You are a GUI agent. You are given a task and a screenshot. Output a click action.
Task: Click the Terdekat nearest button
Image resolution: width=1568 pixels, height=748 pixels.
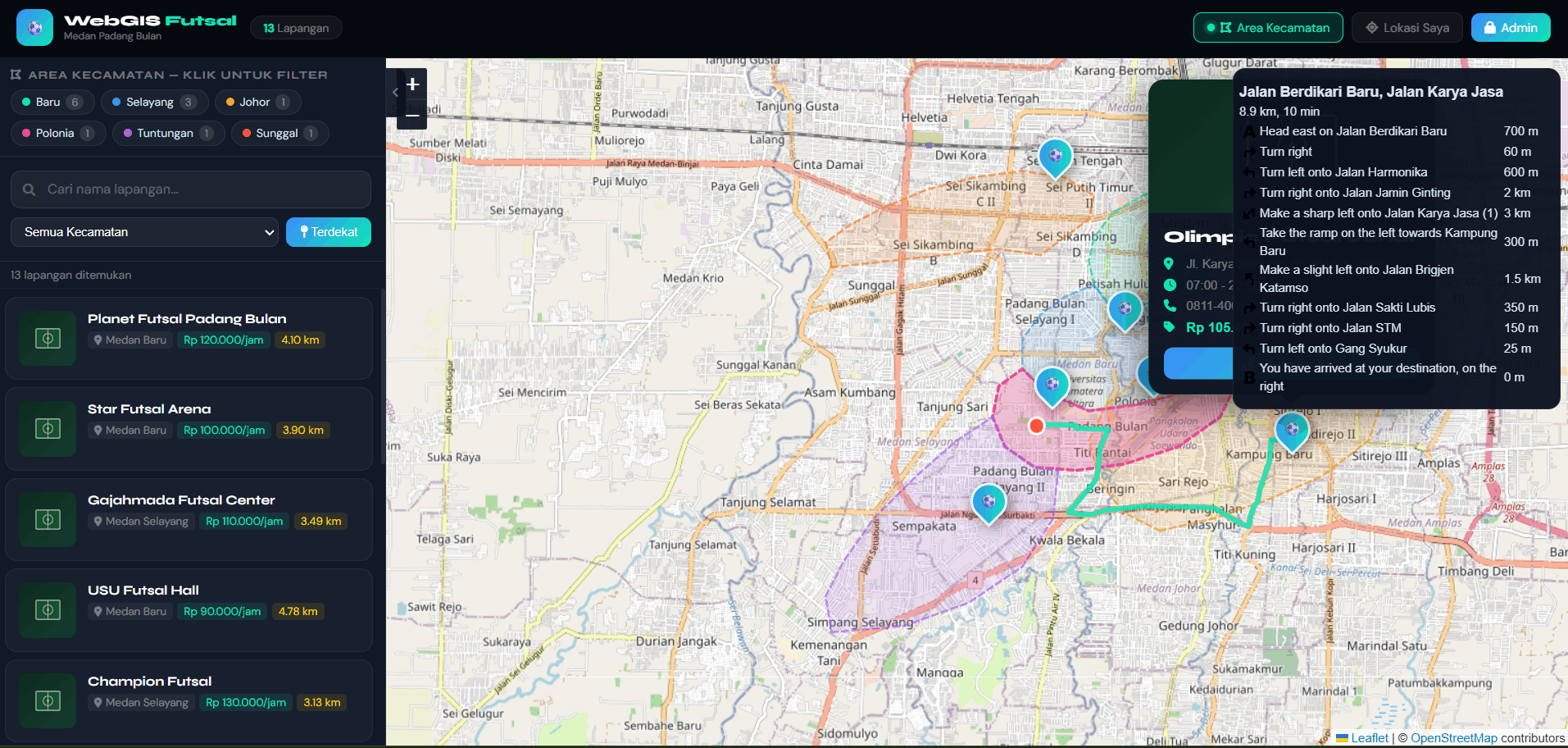click(329, 232)
